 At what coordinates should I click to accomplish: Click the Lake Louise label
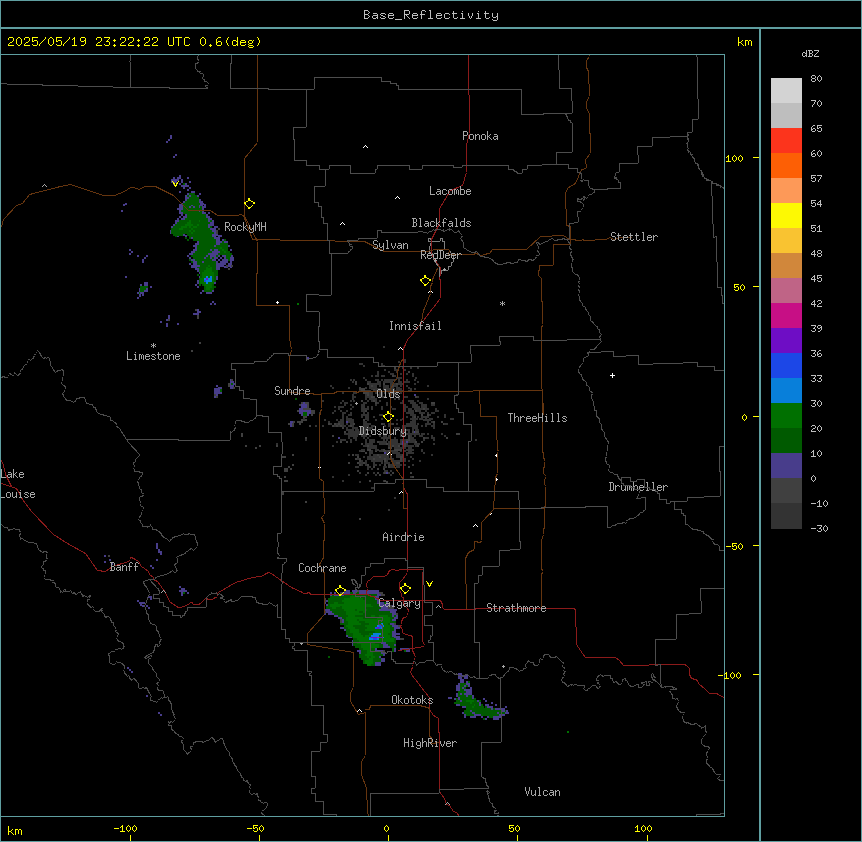coord(18,484)
